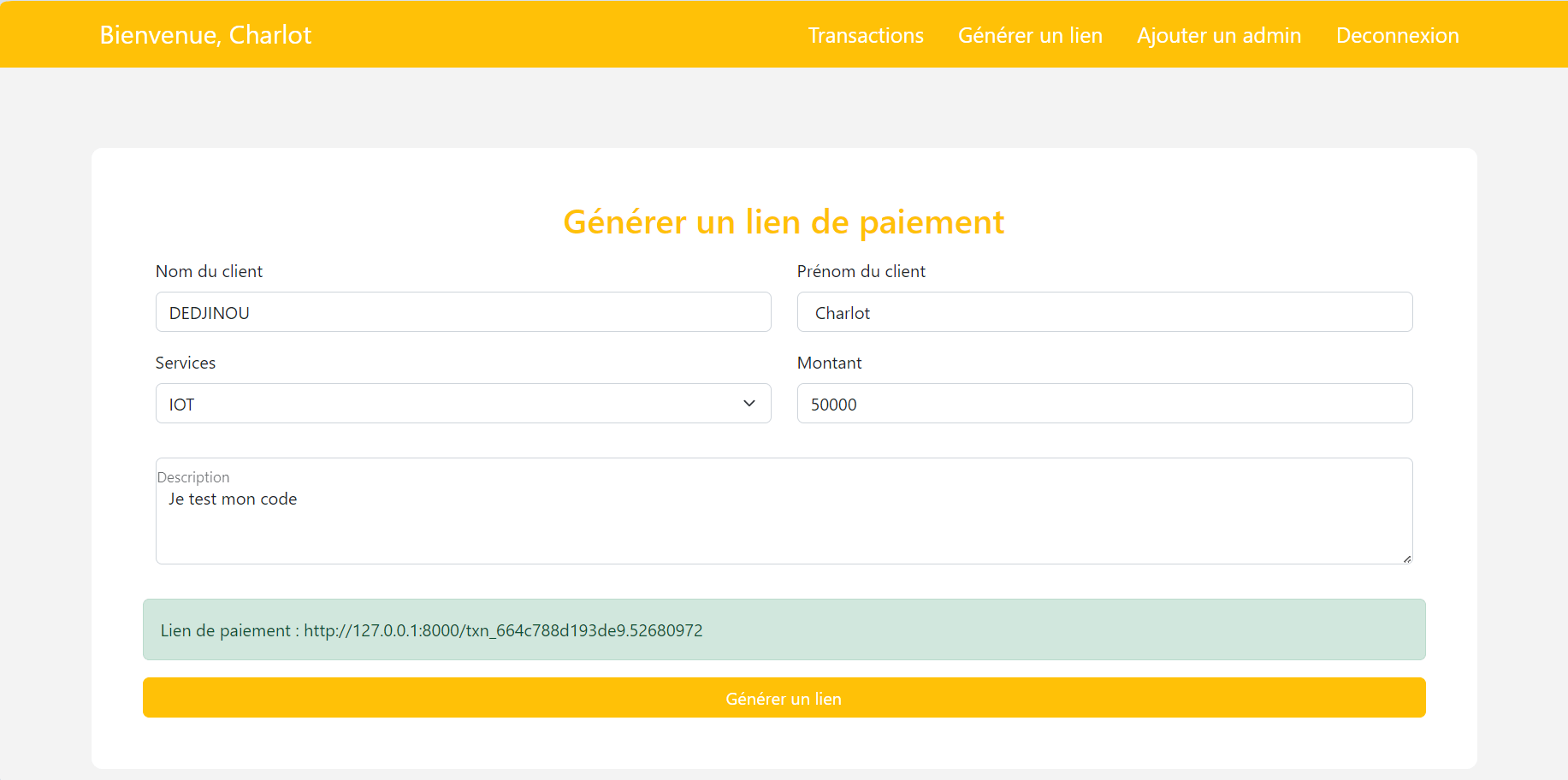Log out via Deconnexion link
This screenshot has height=780, width=1568.
(x=1397, y=35)
